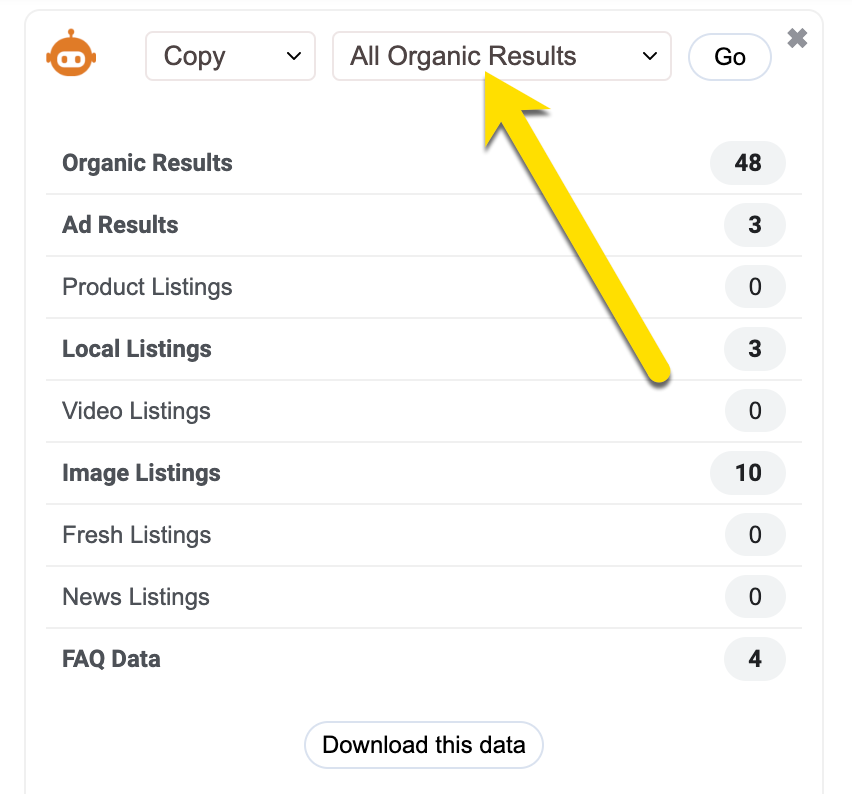852x794 pixels.
Task: Click the Video Listings zero badge
Action: (x=754, y=411)
